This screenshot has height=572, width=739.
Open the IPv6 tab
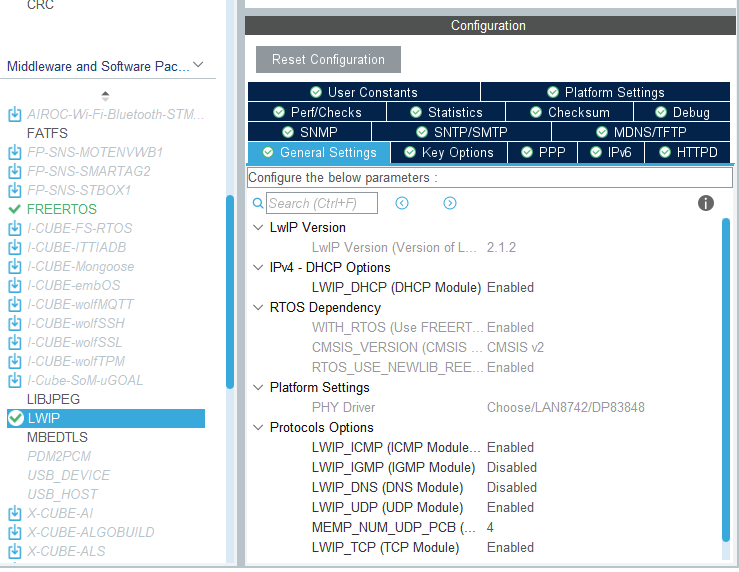point(611,153)
